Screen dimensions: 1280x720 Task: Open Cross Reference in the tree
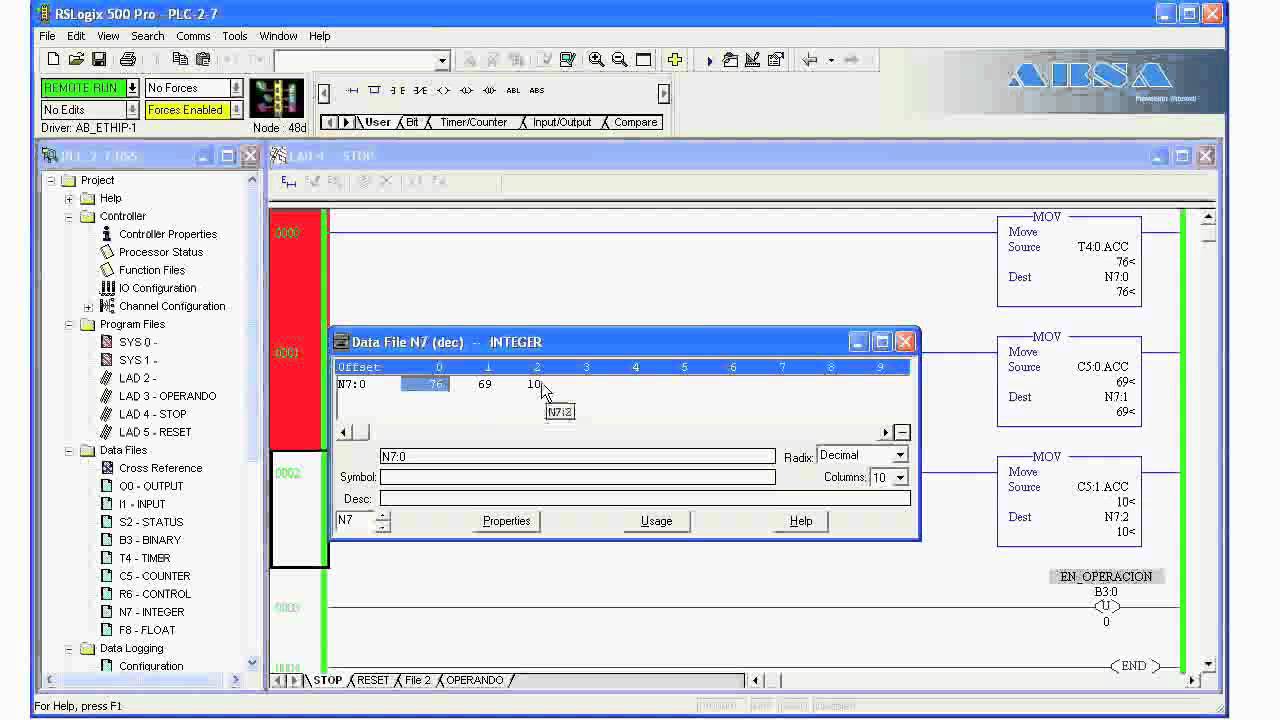[160, 468]
